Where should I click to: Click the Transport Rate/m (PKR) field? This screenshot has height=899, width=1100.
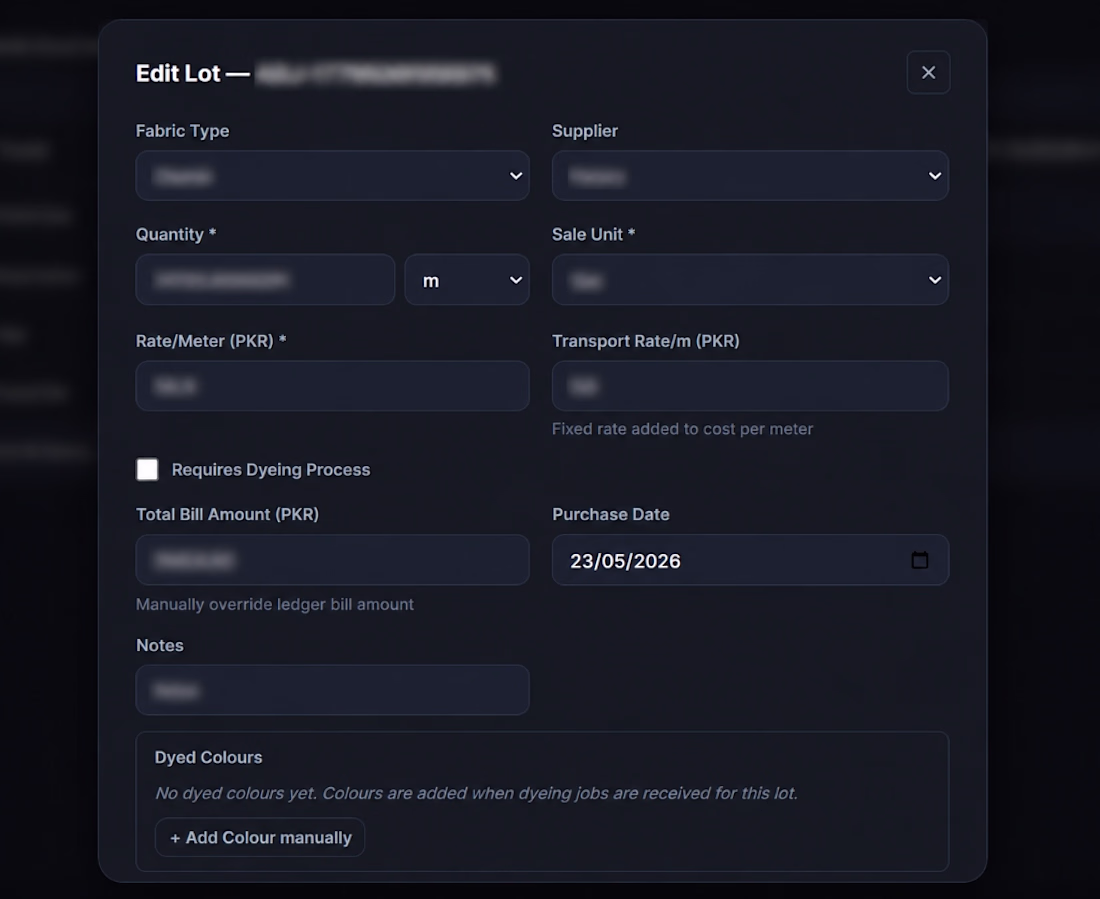click(x=750, y=386)
